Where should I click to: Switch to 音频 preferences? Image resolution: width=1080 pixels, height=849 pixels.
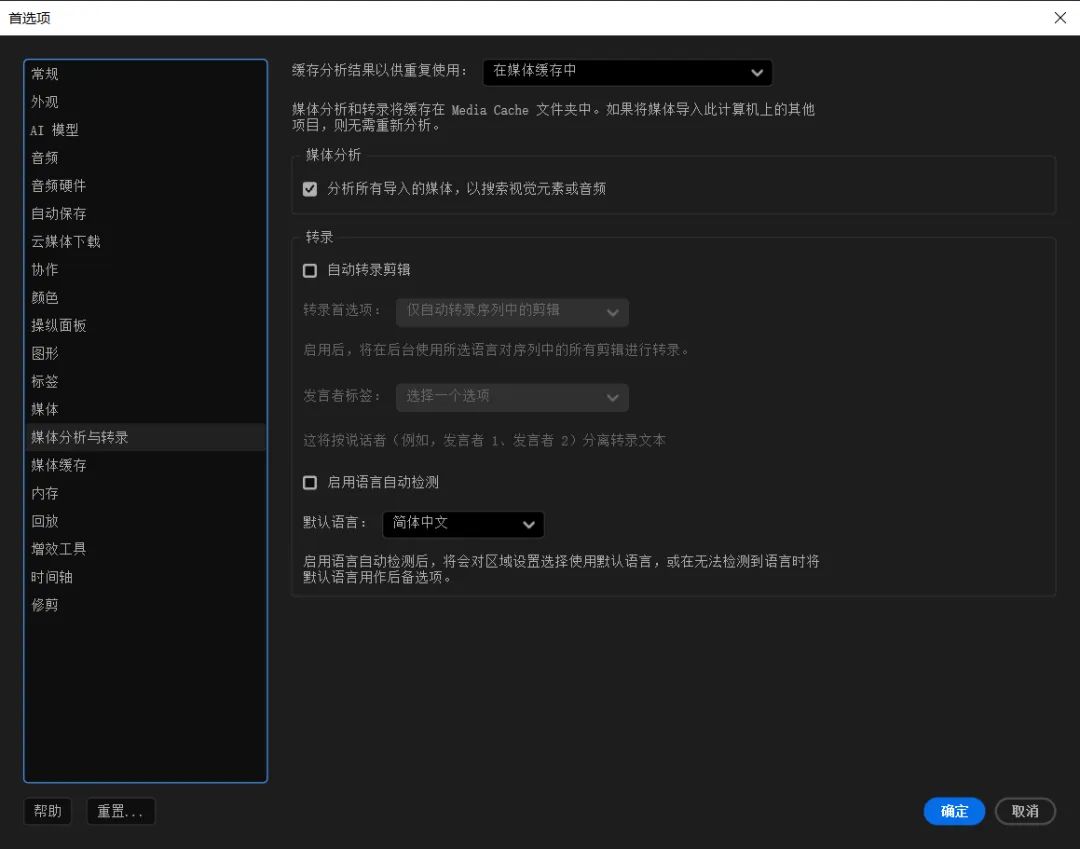pyautogui.click(x=145, y=158)
